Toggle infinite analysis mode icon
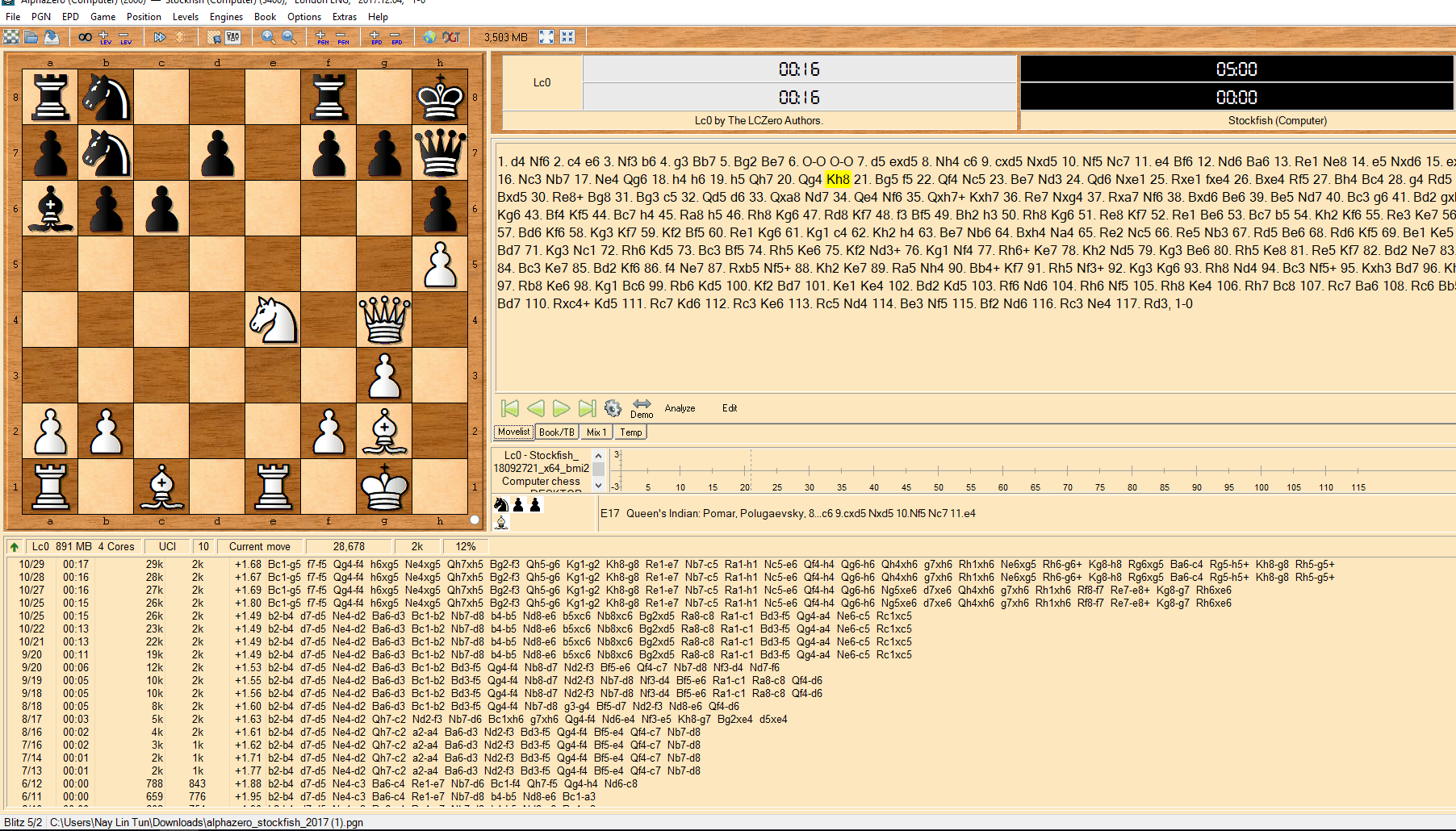 (85, 37)
